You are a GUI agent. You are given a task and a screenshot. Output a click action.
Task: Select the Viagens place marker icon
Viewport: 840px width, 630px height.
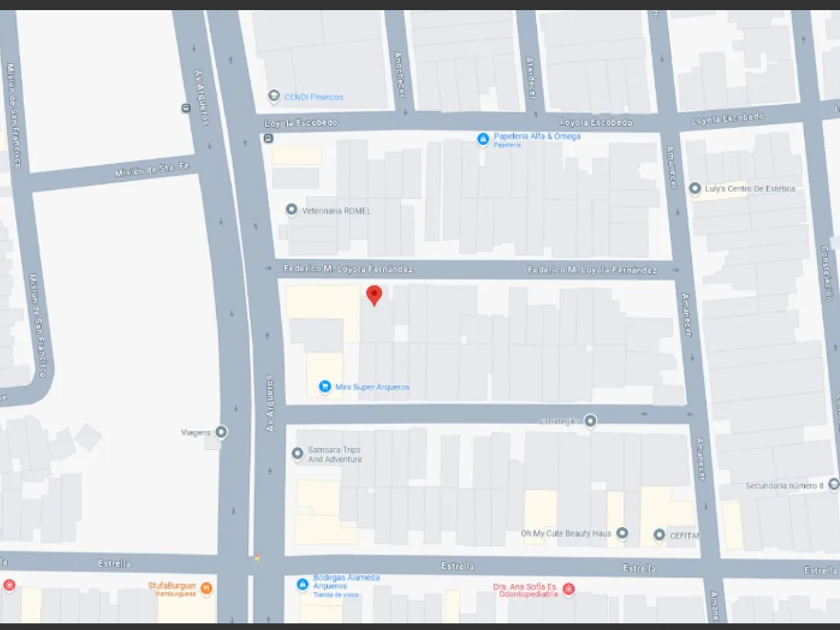pyautogui.click(x=221, y=432)
